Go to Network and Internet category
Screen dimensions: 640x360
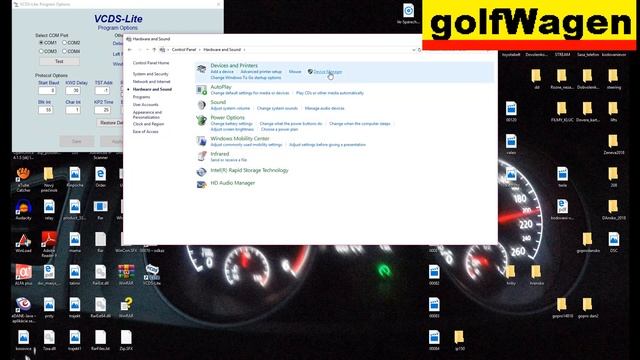tap(151, 82)
